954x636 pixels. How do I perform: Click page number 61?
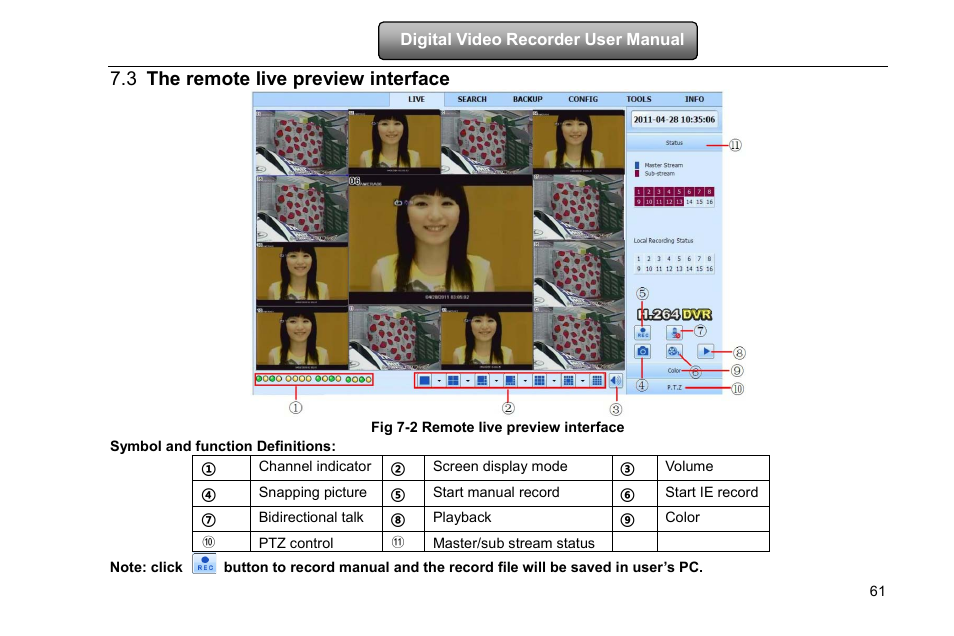pyautogui.click(x=877, y=591)
